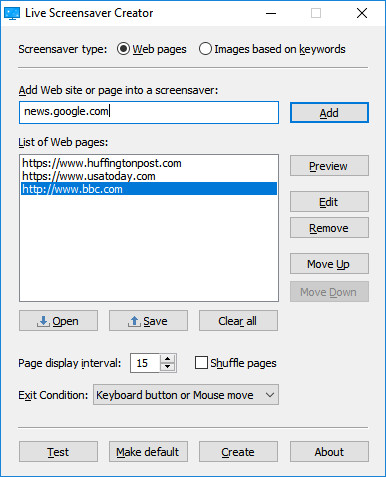Open a saved list of pages
386x477 pixels.
pos(58,321)
